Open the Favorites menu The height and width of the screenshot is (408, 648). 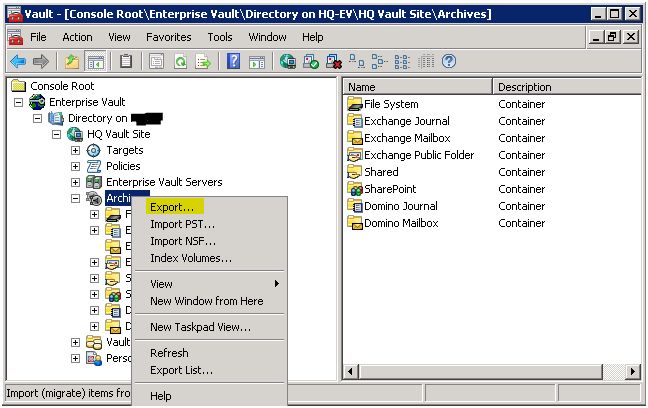tap(169, 37)
